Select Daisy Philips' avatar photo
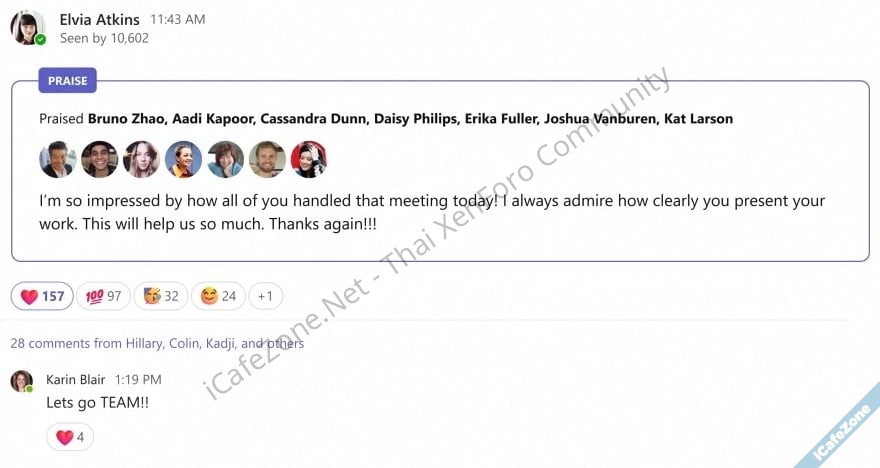 184,159
